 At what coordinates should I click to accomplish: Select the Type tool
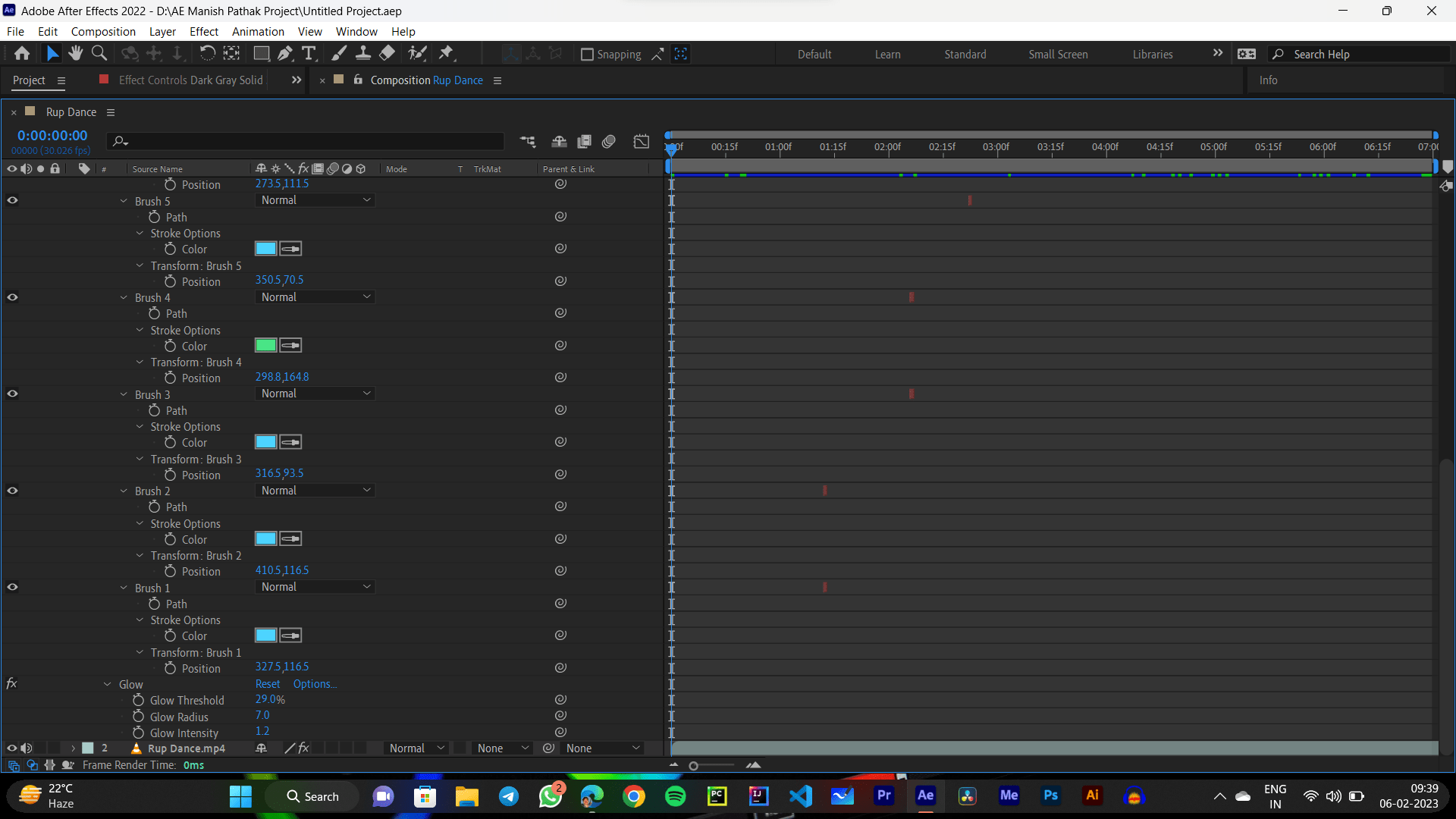point(309,53)
